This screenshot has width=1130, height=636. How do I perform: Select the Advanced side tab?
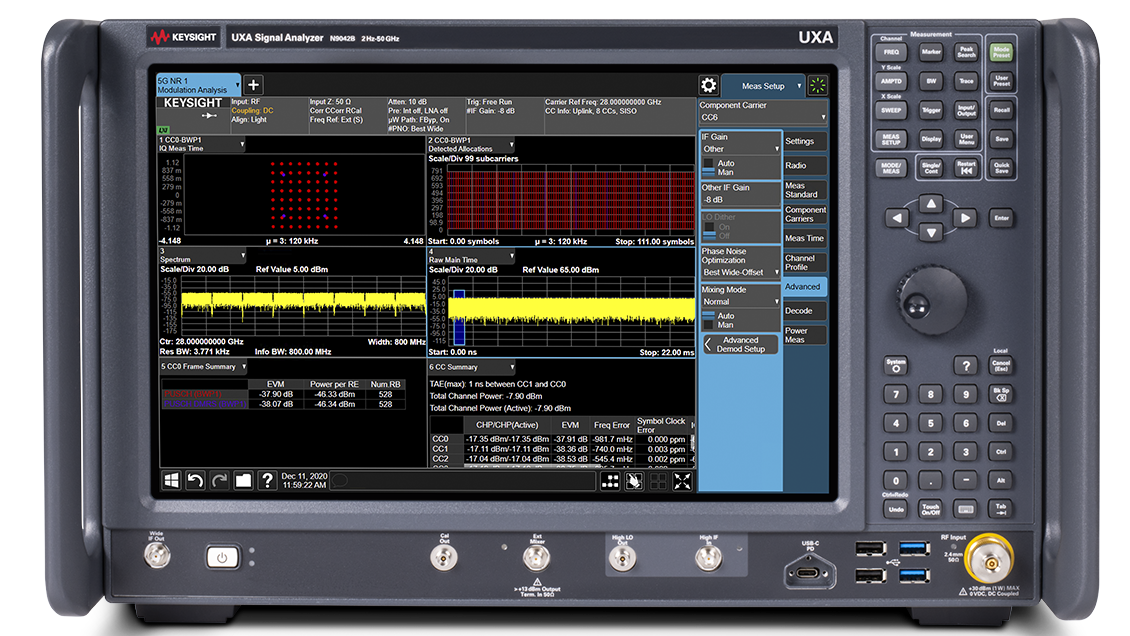805,287
